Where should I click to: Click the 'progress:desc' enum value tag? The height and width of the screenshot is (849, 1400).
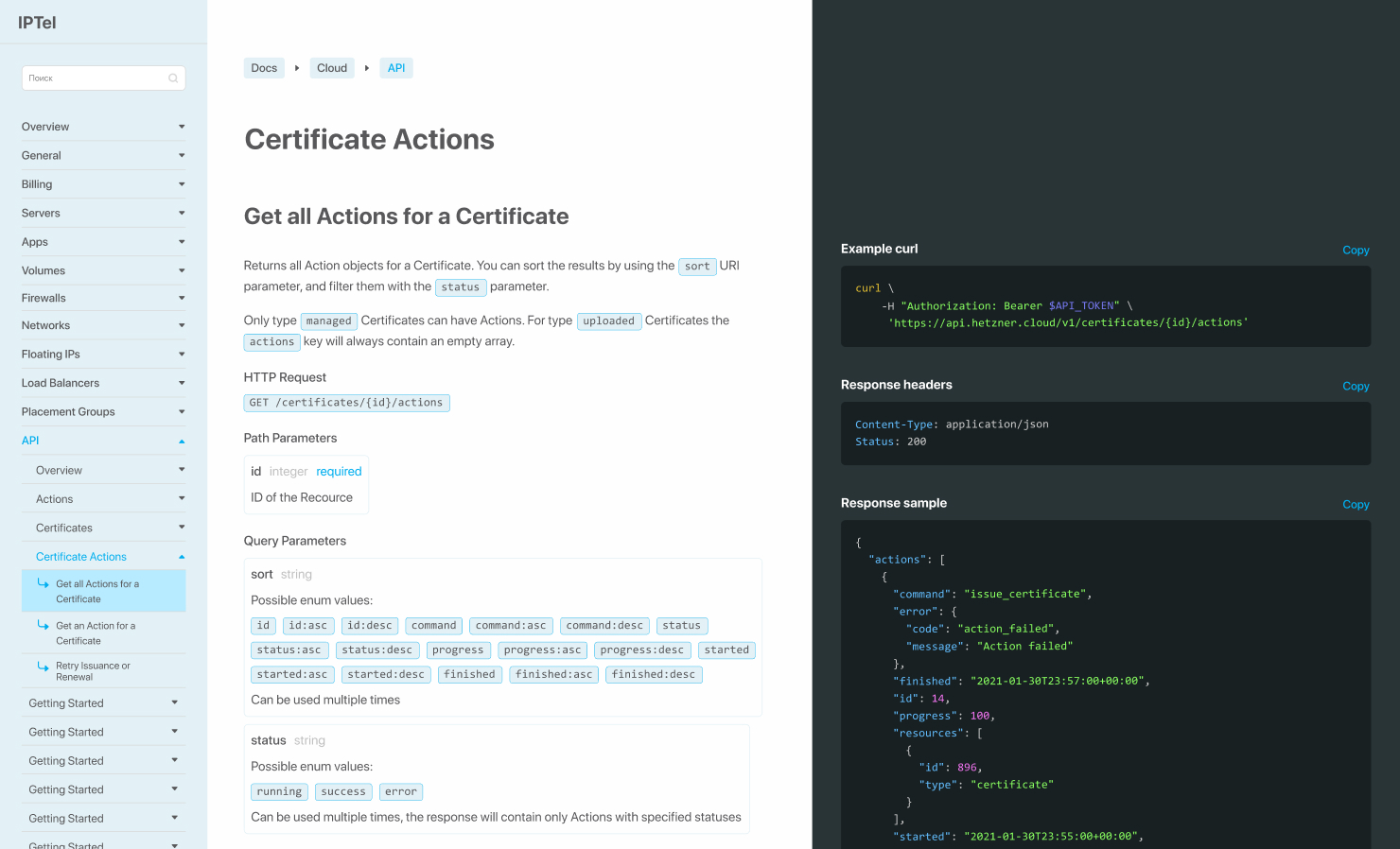641,650
